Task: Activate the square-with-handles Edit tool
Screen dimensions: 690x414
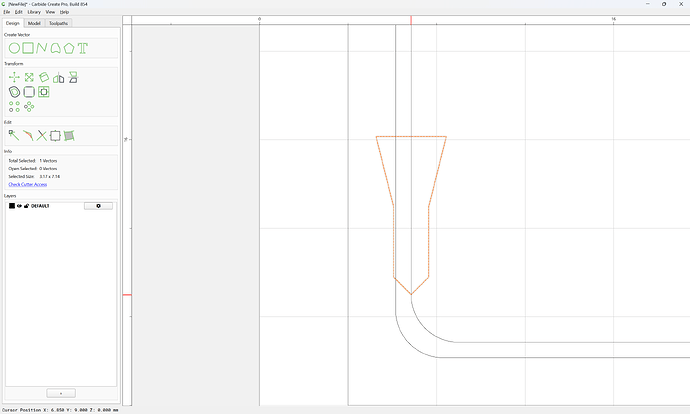Action: 55,136
